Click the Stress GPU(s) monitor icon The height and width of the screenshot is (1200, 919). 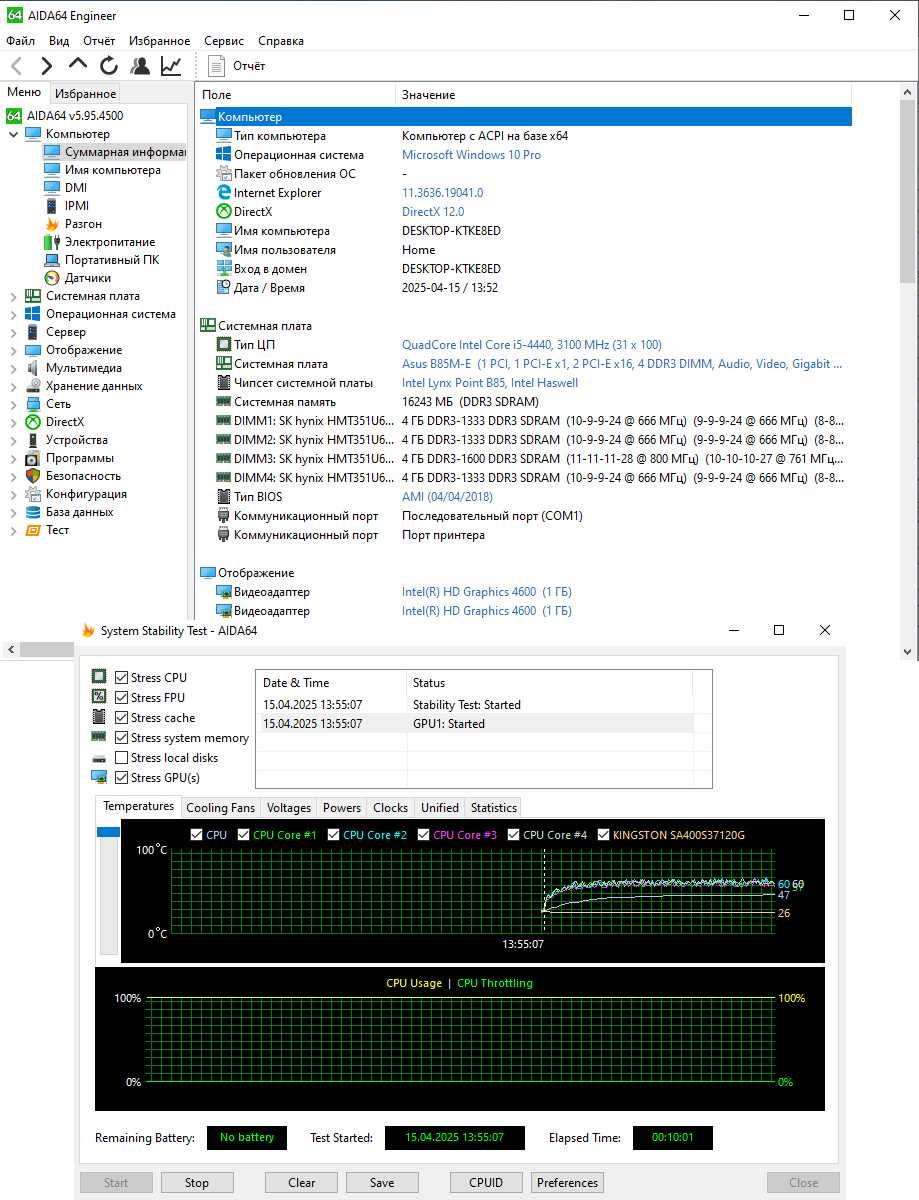tap(99, 778)
